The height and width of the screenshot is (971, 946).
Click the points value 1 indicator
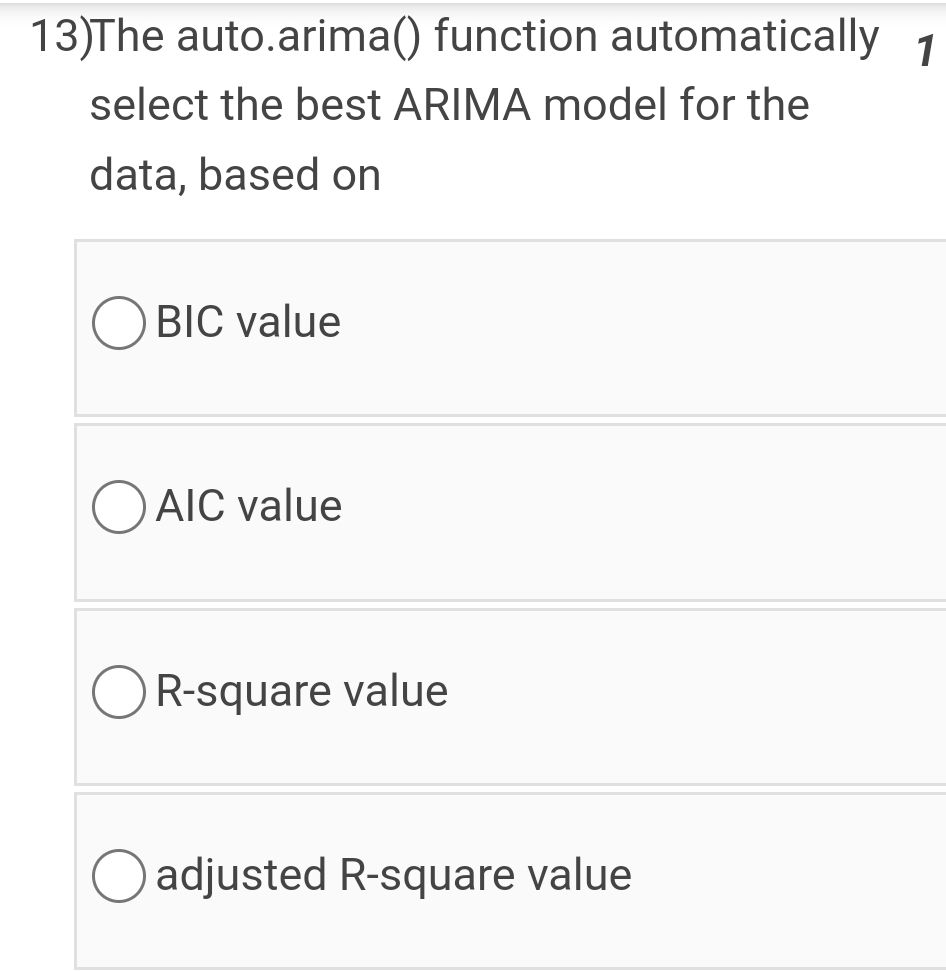tap(925, 45)
